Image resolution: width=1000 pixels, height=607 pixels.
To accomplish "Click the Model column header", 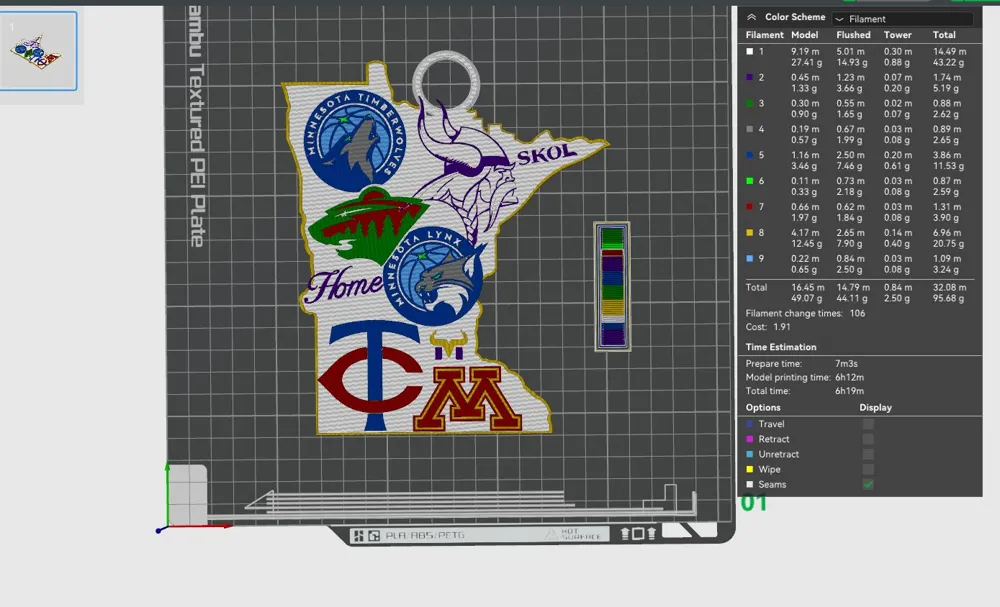I will tap(804, 35).
